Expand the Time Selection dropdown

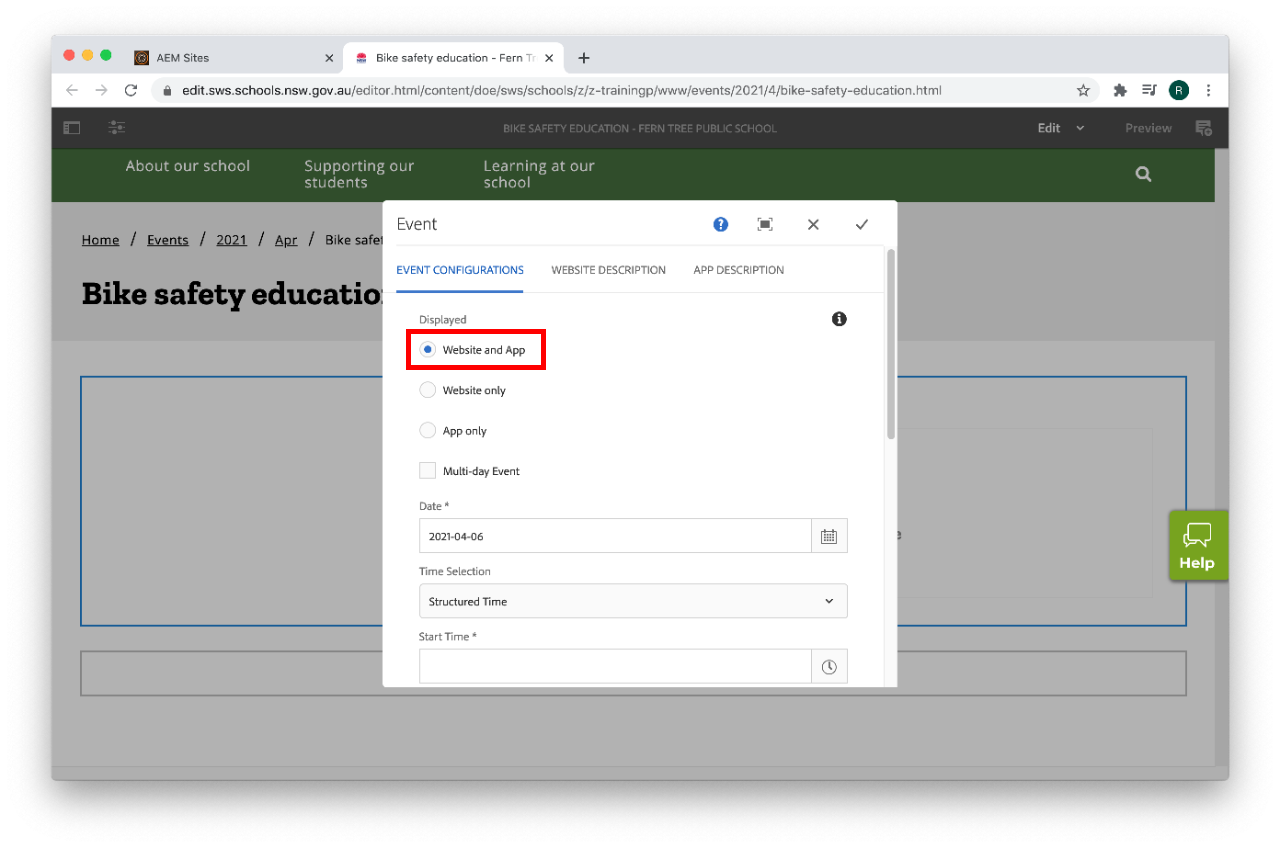coord(633,601)
